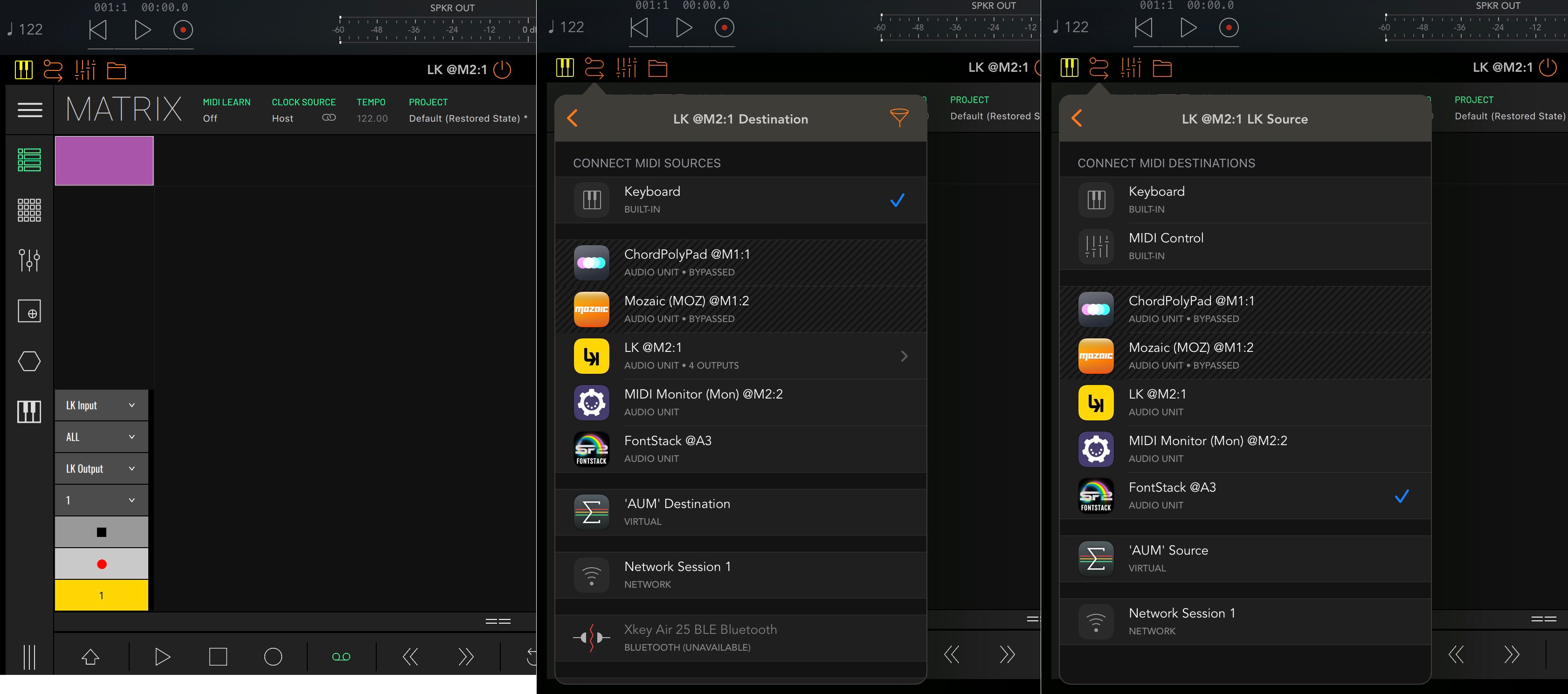The height and width of the screenshot is (694, 1568).
Task: Click the square stop in Matrix bottom bar
Action: coord(218,657)
